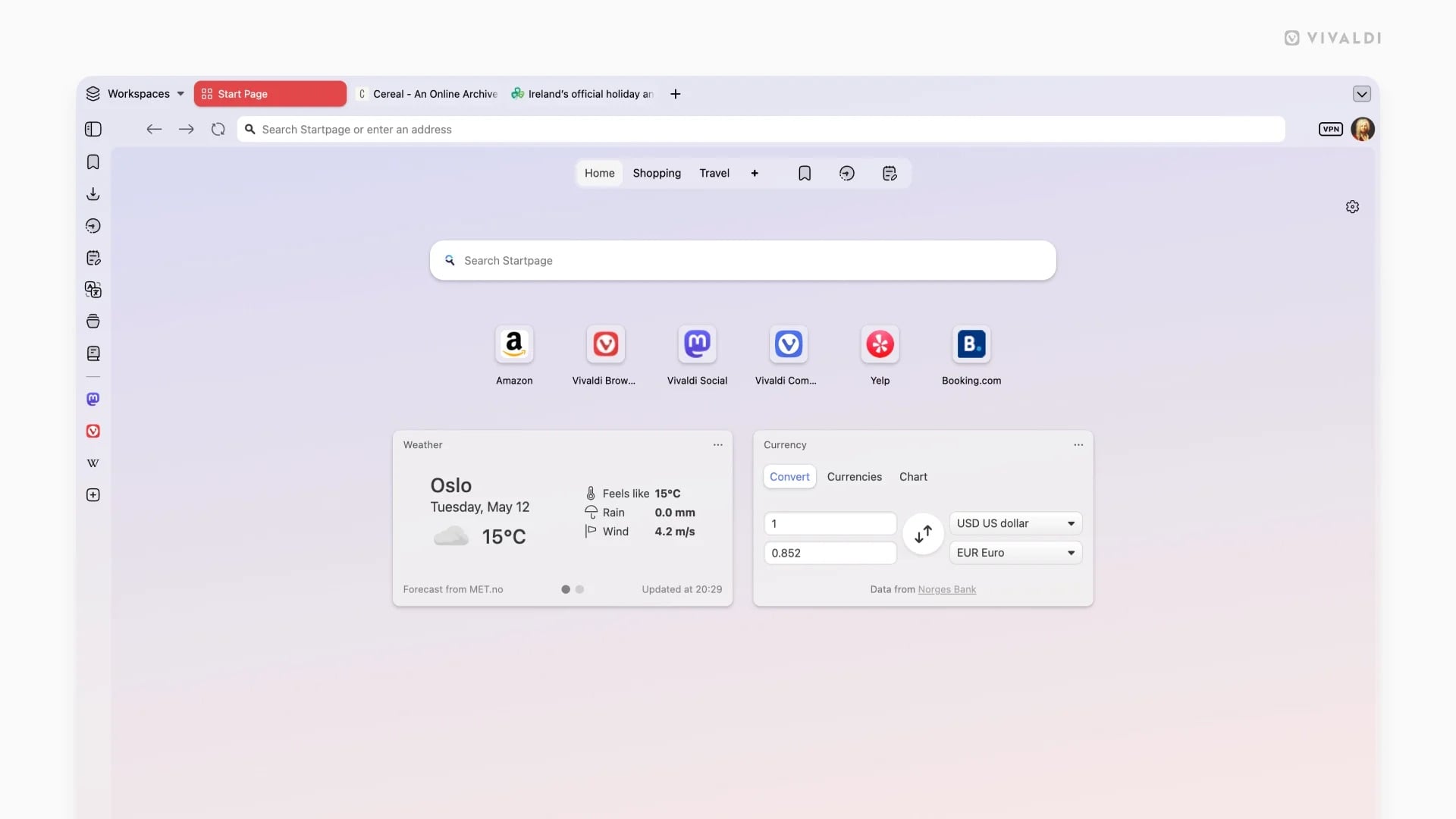The width and height of the screenshot is (1456, 819).
Task: Toggle the VPN button
Action: (x=1331, y=129)
